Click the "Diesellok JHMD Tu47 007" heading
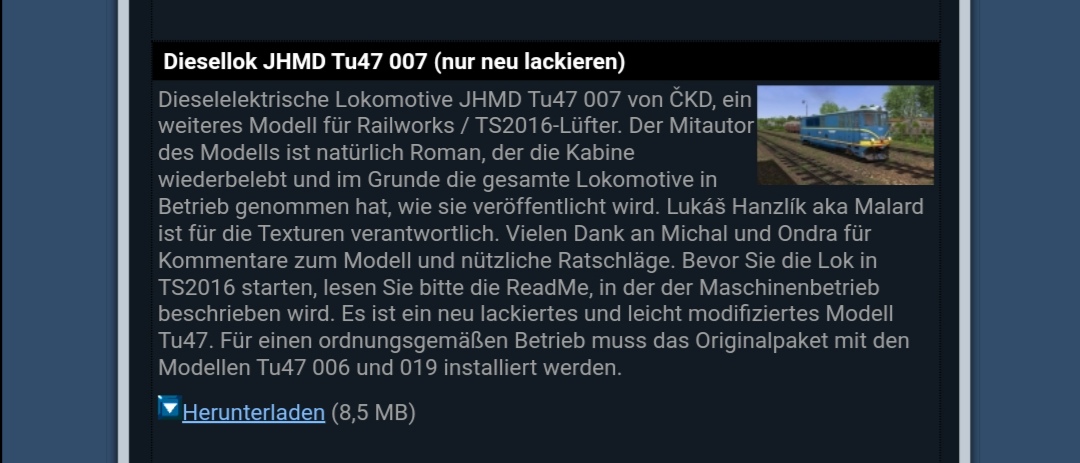This screenshot has height=463, width=1080. click(x=295, y=62)
